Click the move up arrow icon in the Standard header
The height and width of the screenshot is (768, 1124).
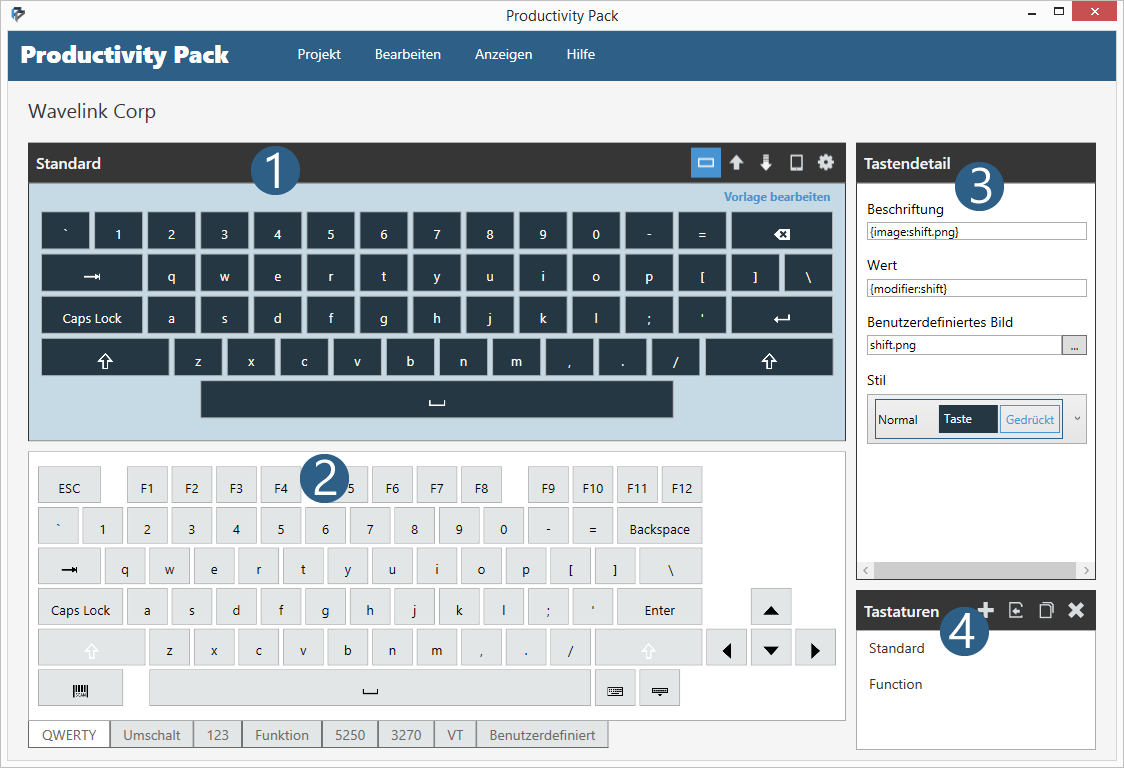pyautogui.click(x=736, y=163)
